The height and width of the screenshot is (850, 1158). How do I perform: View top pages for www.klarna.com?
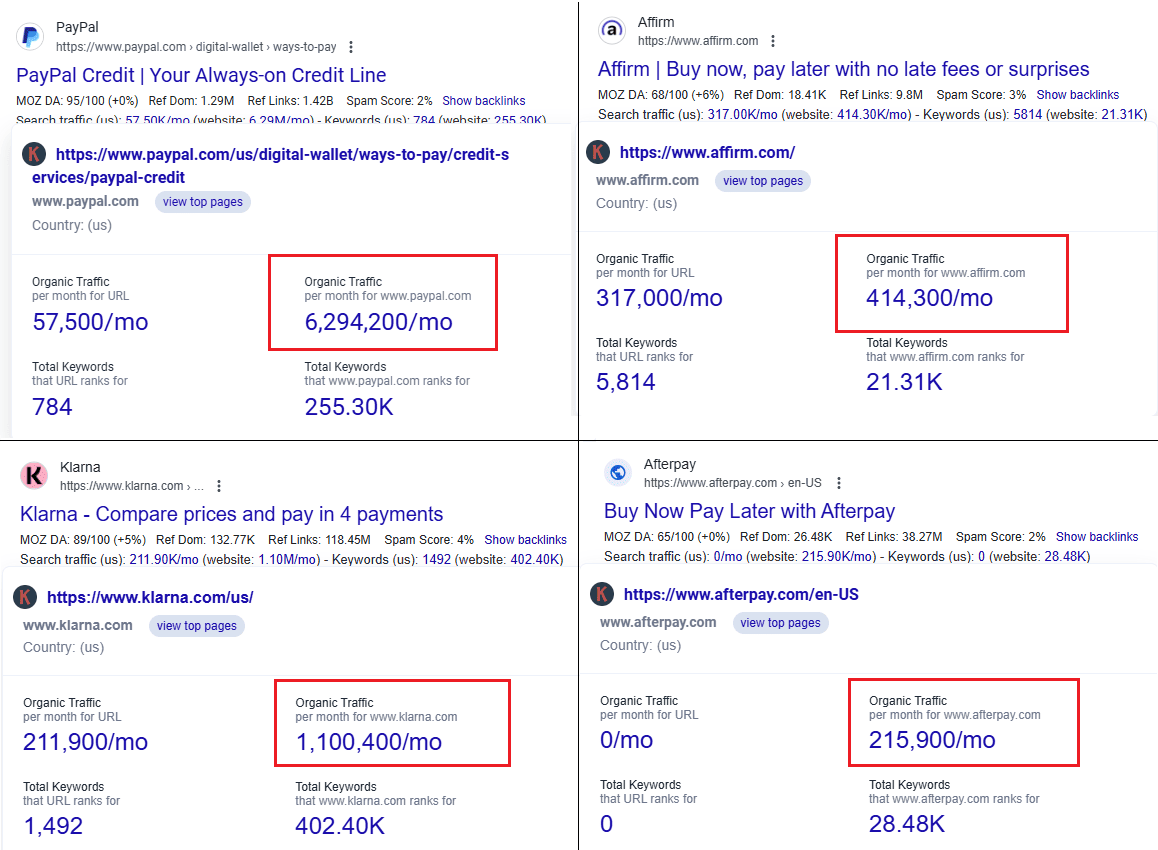(x=196, y=625)
